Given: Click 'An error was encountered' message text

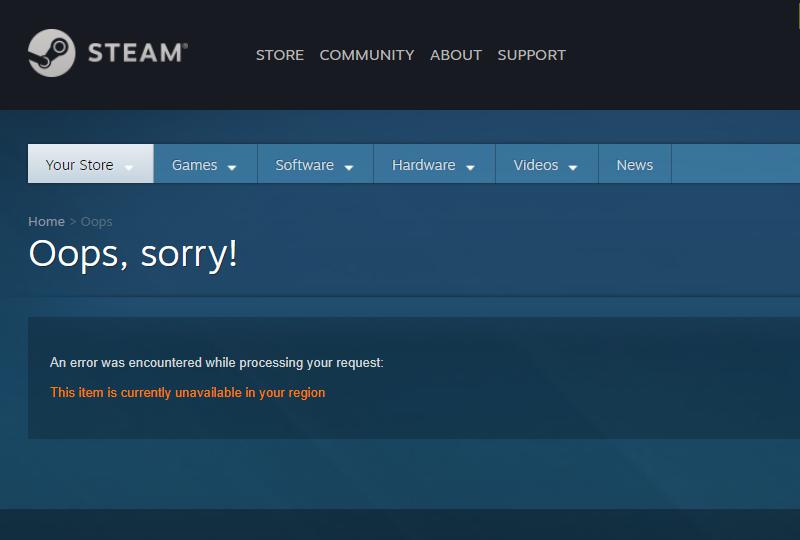Looking at the screenshot, I should [x=217, y=362].
